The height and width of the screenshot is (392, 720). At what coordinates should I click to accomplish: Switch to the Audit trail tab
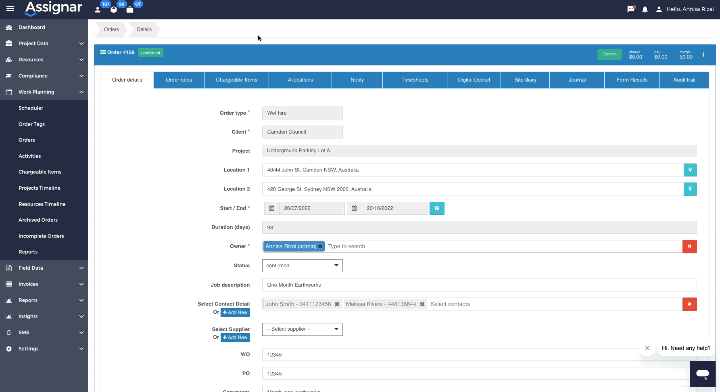[684, 80]
